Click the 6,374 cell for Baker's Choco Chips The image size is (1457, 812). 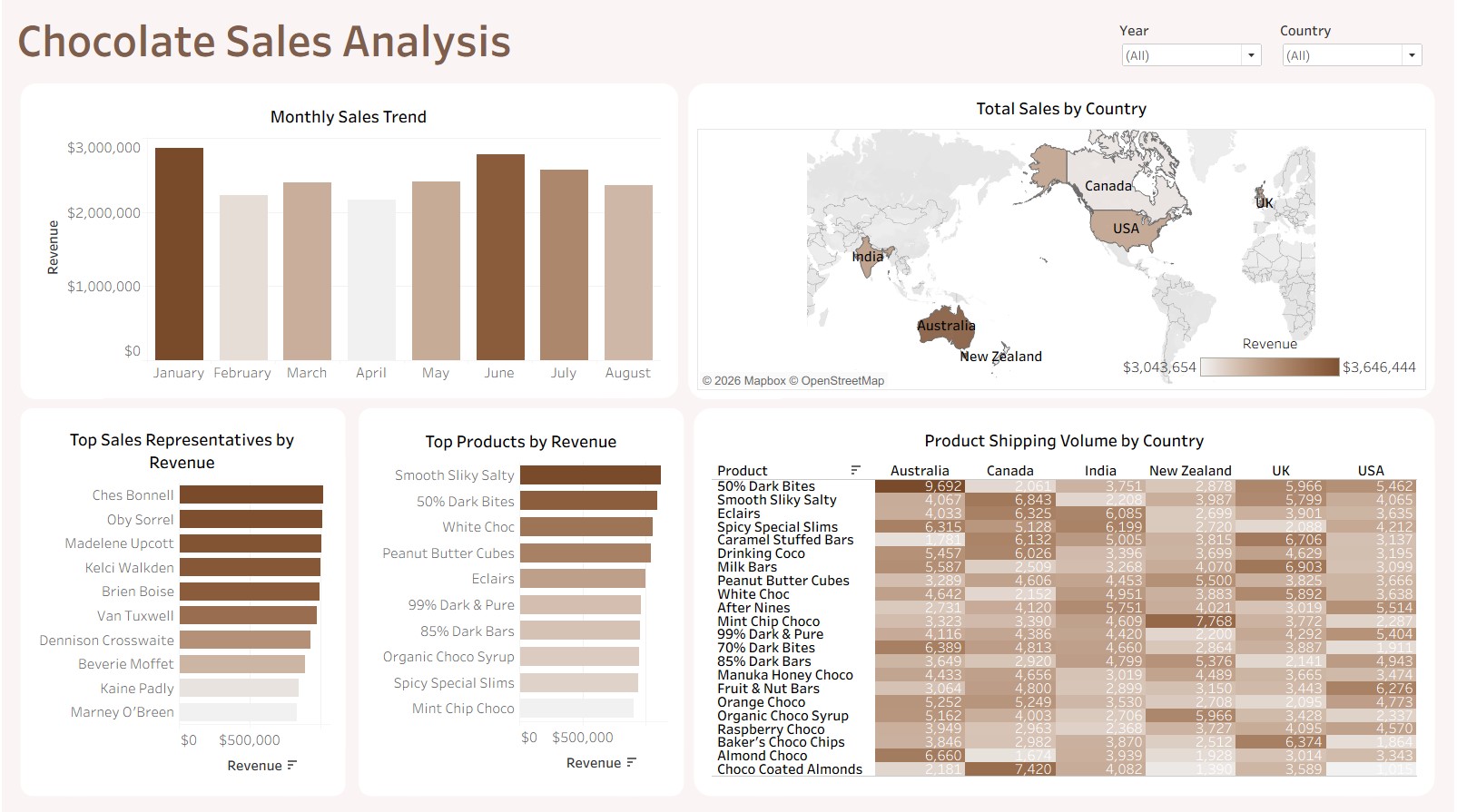pos(1280,742)
